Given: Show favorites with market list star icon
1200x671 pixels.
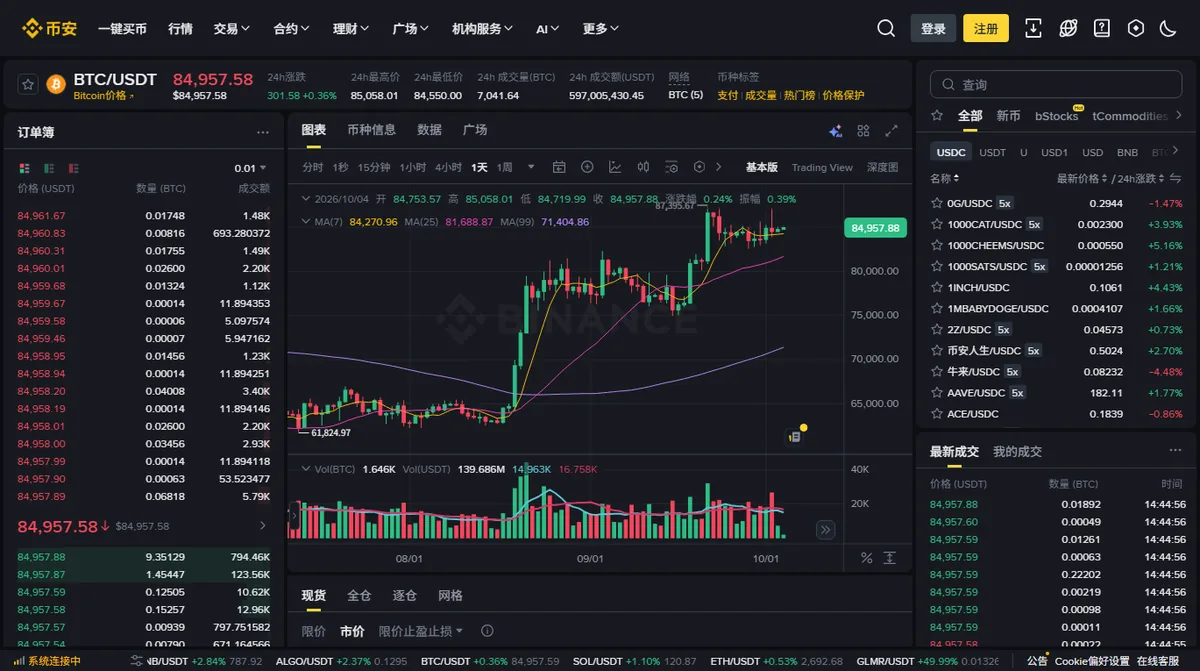Looking at the screenshot, I should pos(937,116).
